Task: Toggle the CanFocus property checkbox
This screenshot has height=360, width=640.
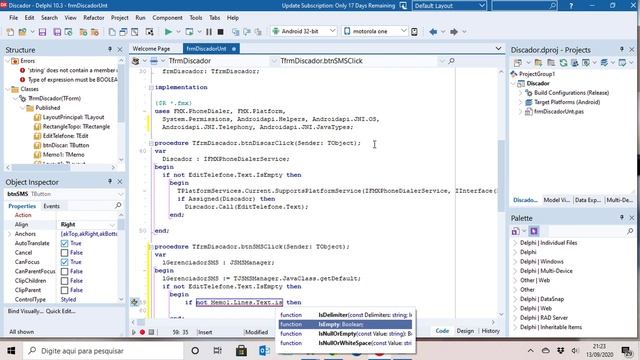Action: click(64, 262)
